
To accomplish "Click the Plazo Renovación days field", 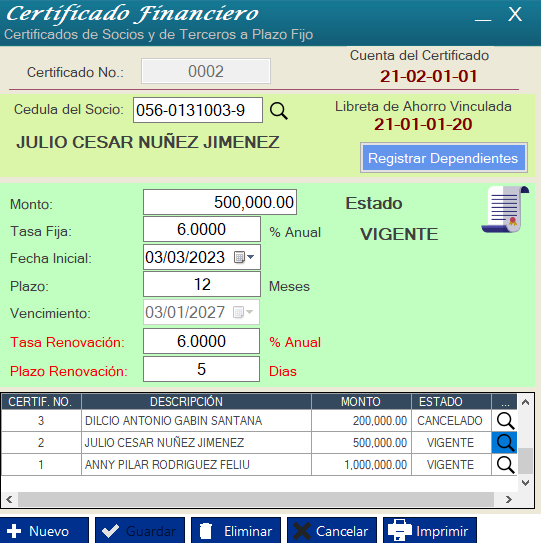I will (201, 369).
